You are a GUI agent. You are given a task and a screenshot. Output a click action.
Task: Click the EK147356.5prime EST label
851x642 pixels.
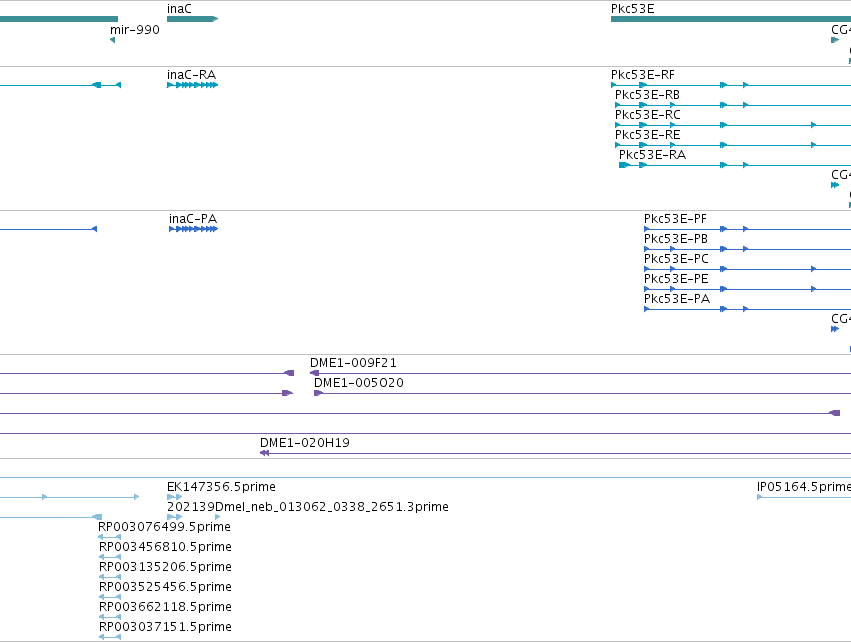click(221, 487)
